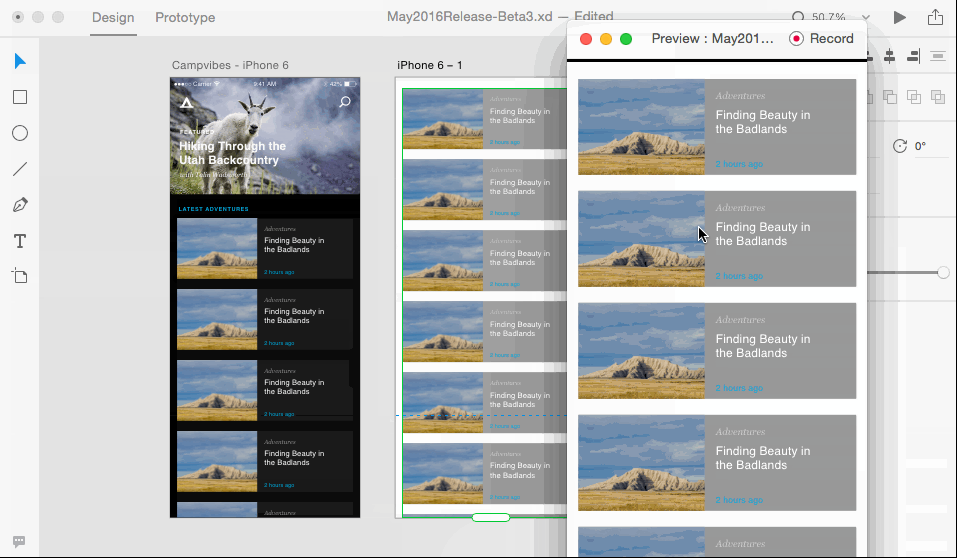Click the zoom magnifier icon

pos(798,17)
